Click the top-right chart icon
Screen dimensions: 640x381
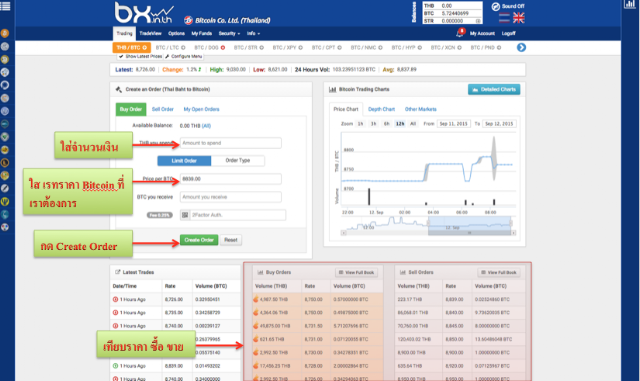tap(629, 4)
